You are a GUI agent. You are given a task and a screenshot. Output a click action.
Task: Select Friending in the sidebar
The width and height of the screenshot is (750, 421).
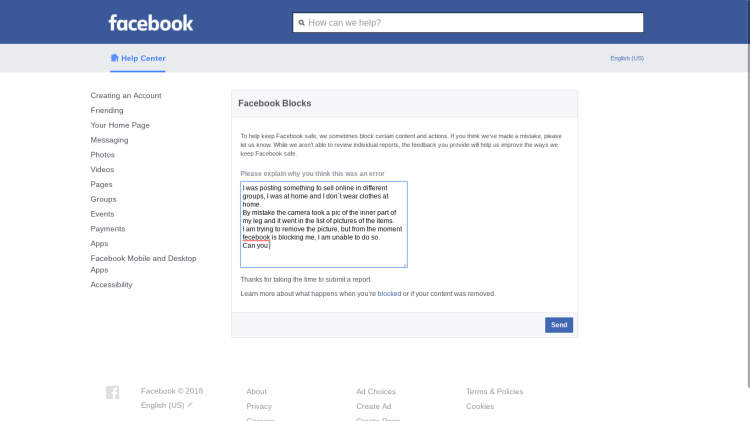pos(107,111)
